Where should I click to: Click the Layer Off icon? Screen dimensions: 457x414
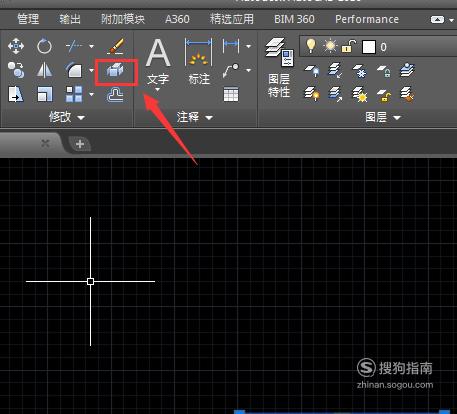tap(312, 71)
